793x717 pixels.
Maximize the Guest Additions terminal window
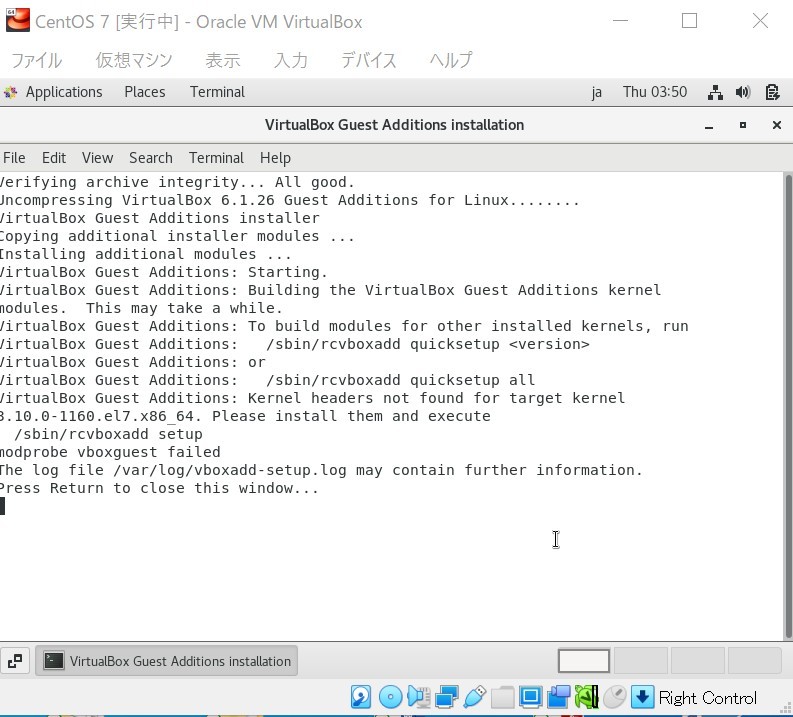743,125
